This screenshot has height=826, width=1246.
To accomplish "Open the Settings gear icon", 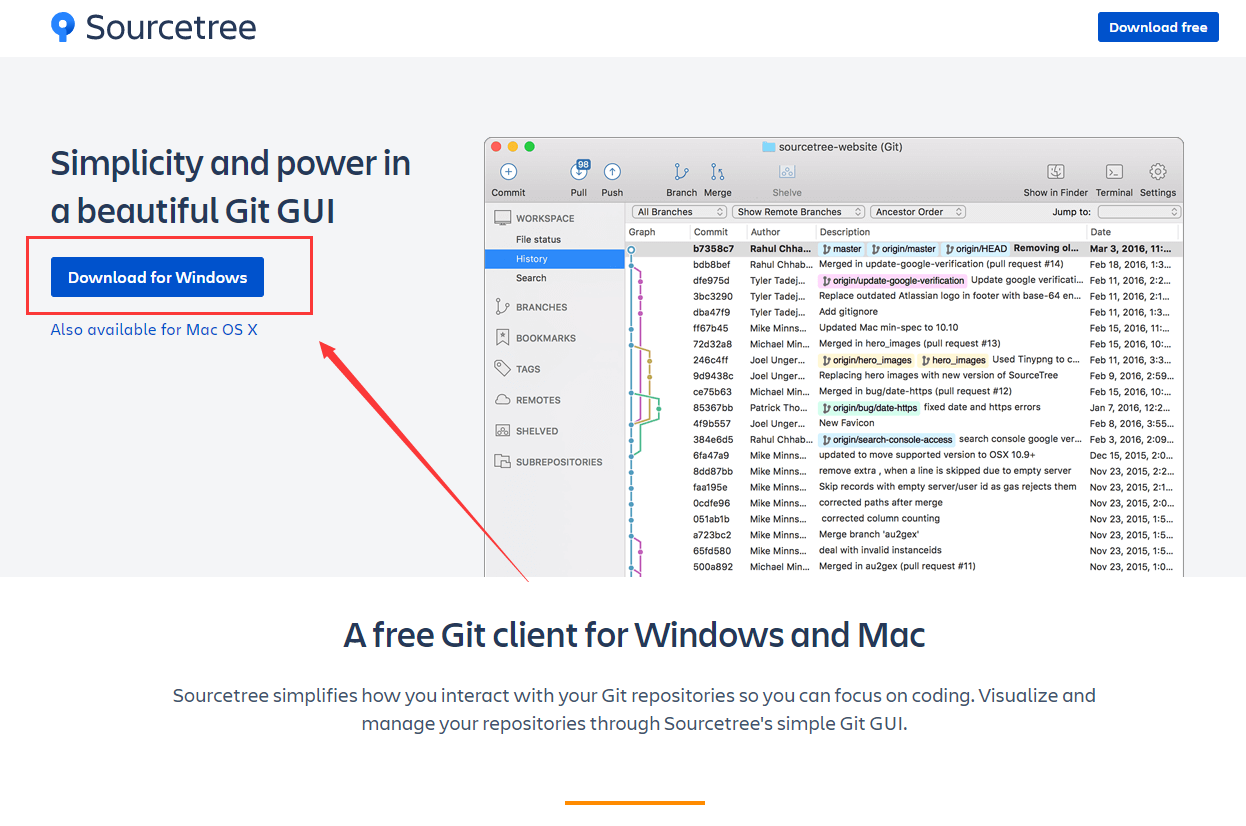I will pos(1158,172).
